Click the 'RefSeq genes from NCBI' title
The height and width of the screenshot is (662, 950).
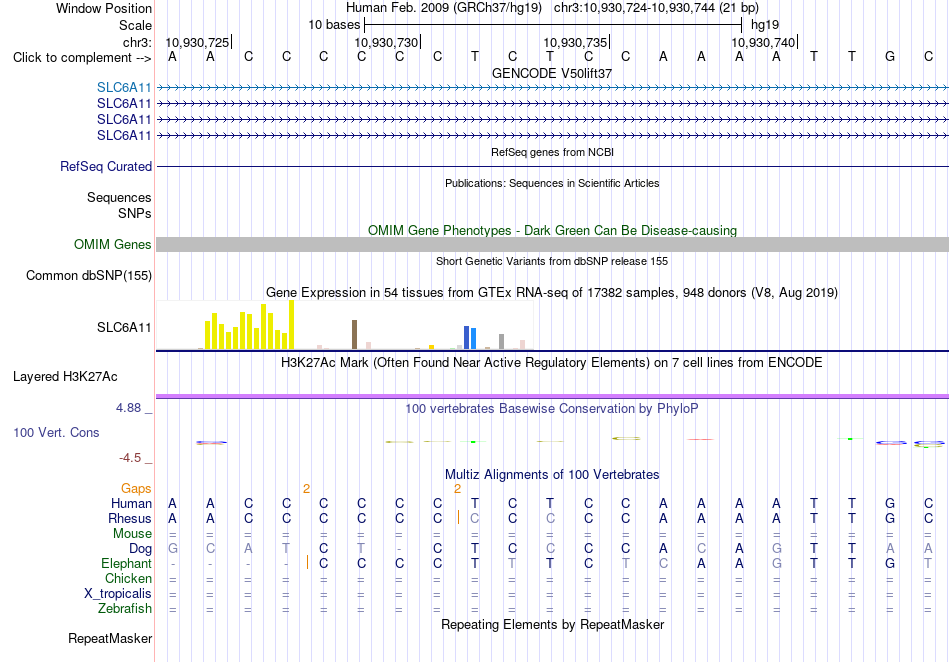(553, 152)
